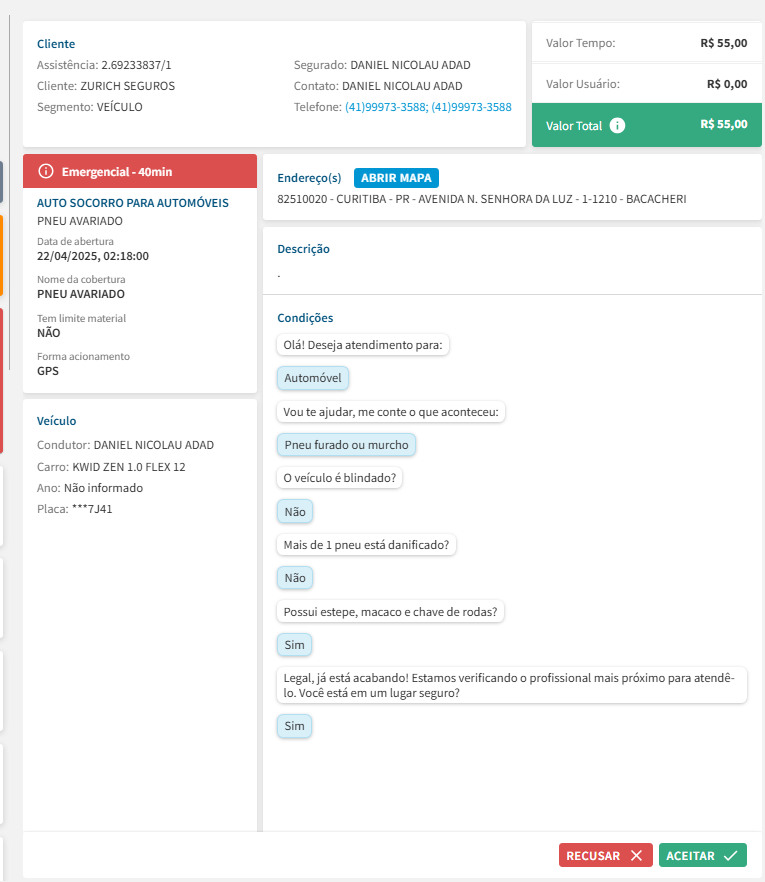This screenshot has width=765, height=882.
Task: Click the "Pneu furado ou murcho" chip
Action: [x=346, y=445]
